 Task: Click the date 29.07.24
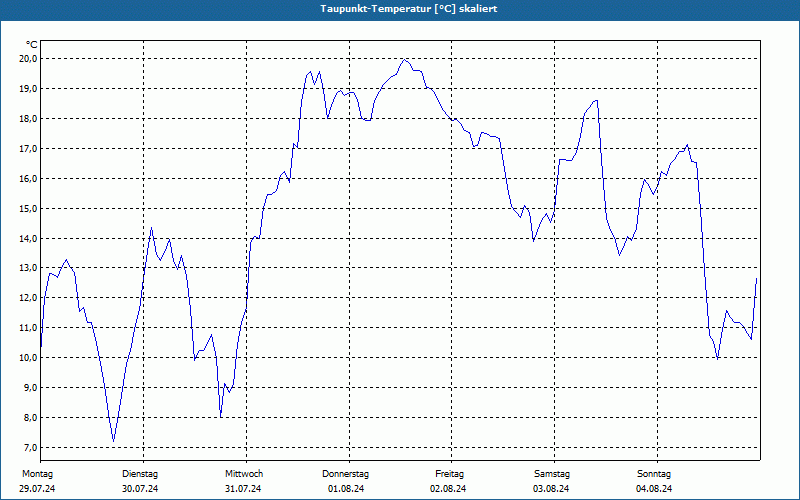click(x=37, y=489)
